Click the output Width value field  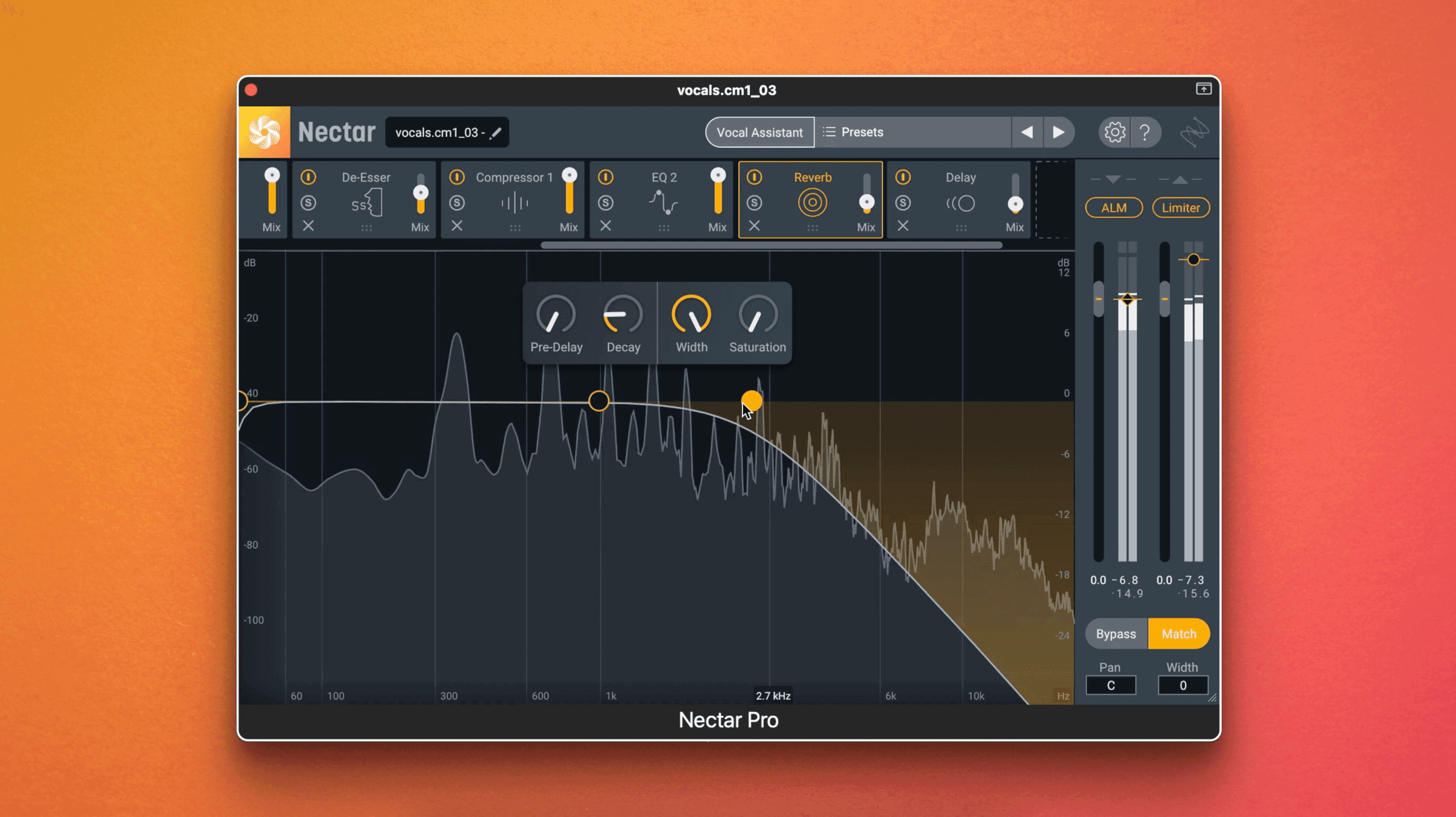[x=1182, y=685]
